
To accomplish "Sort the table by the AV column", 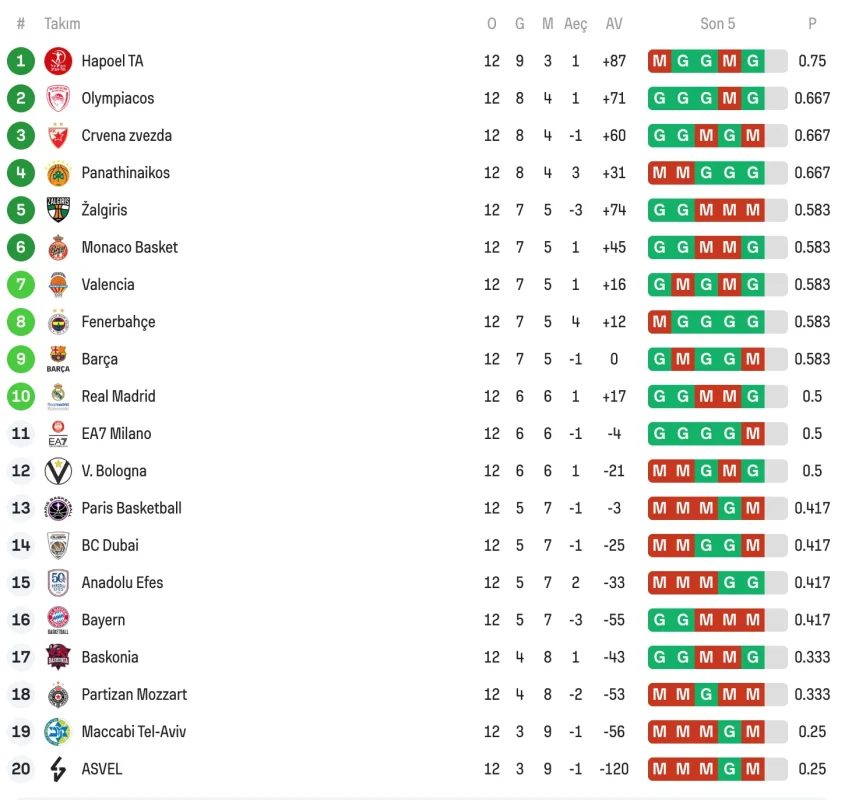I will [x=614, y=24].
